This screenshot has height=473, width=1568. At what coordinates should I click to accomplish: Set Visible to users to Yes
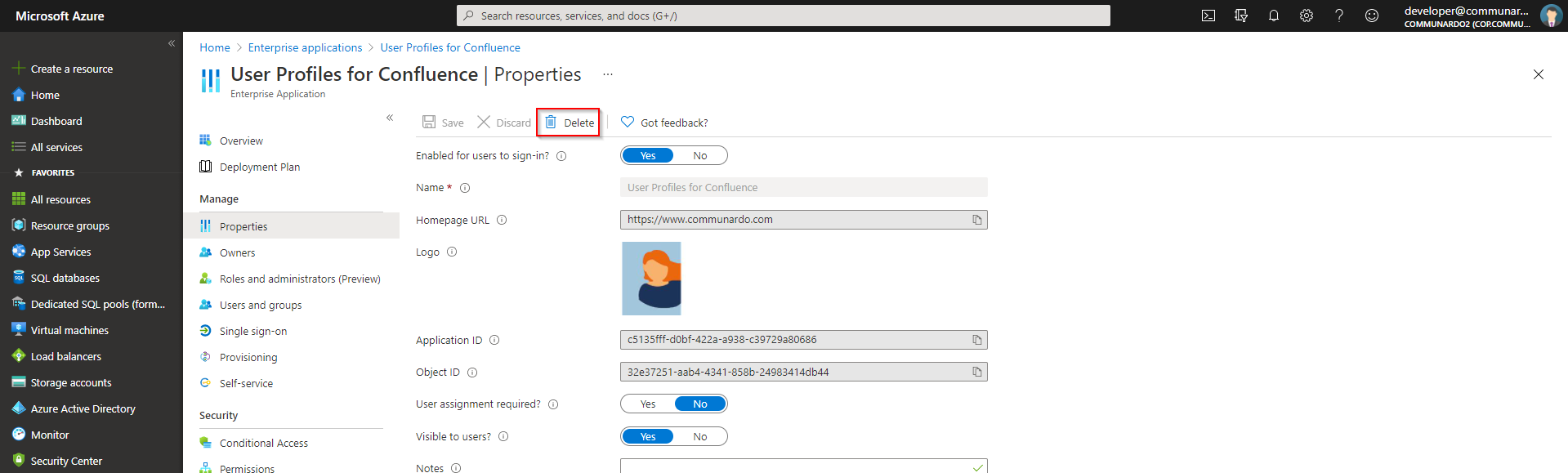pyautogui.click(x=648, y=436)
